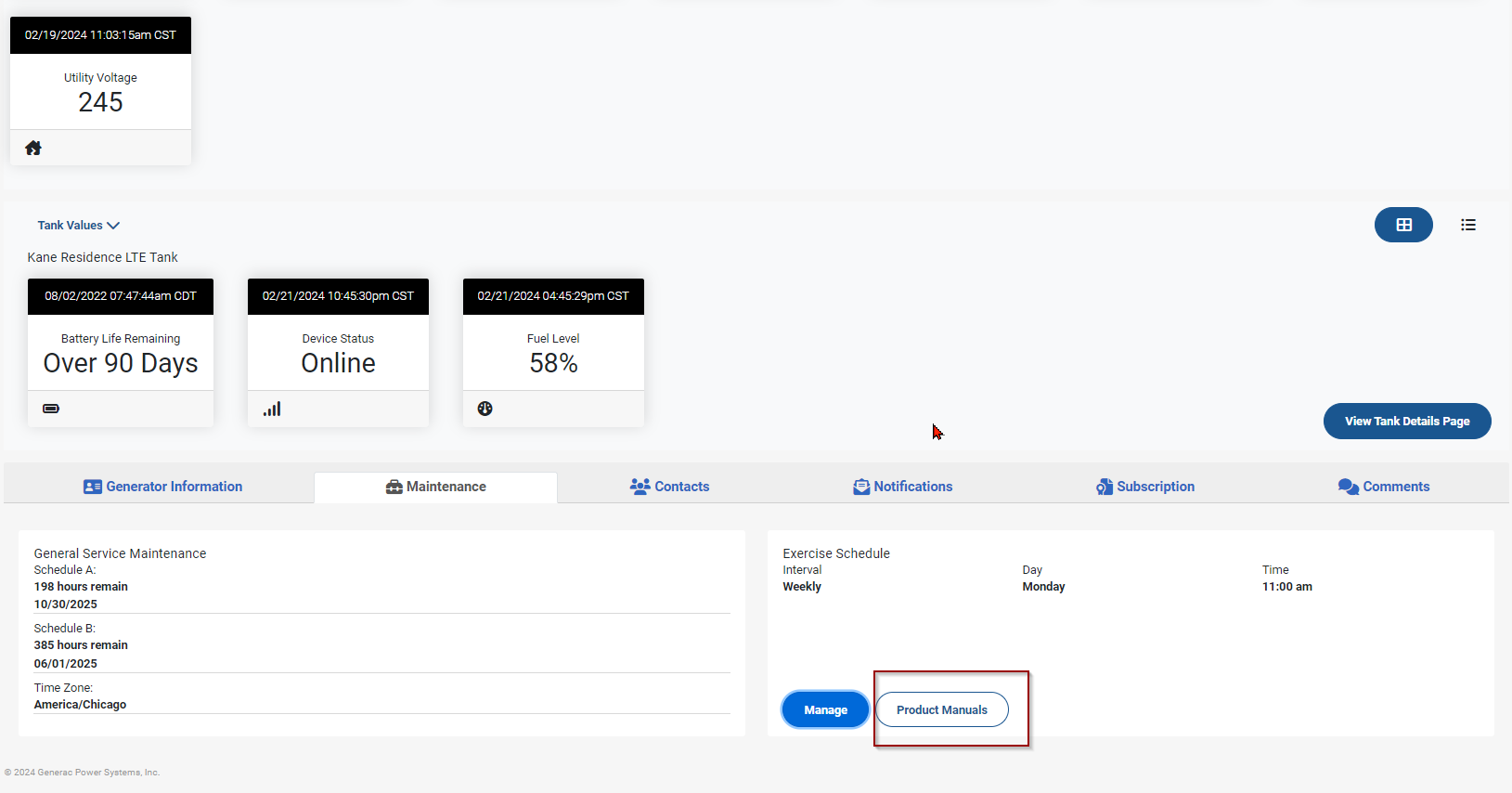Click the Kane Residence LTE Tank label

[x=102, y=257]
